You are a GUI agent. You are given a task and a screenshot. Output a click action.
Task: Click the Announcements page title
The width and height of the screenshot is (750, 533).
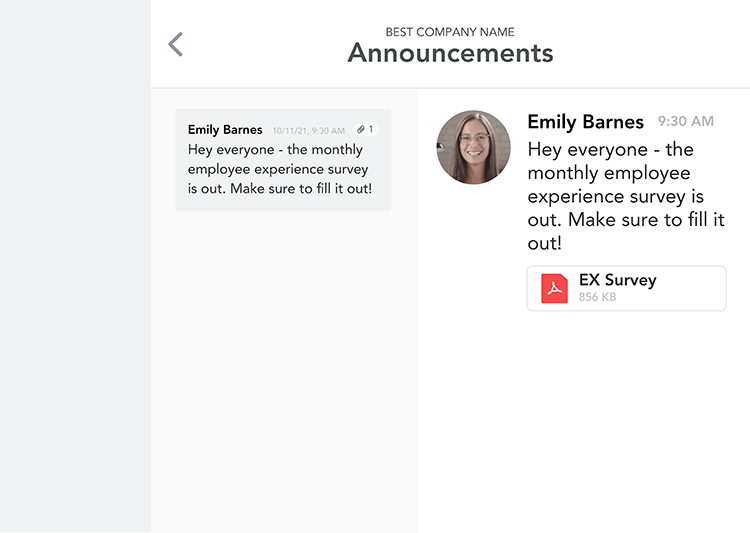coord(451,53)
